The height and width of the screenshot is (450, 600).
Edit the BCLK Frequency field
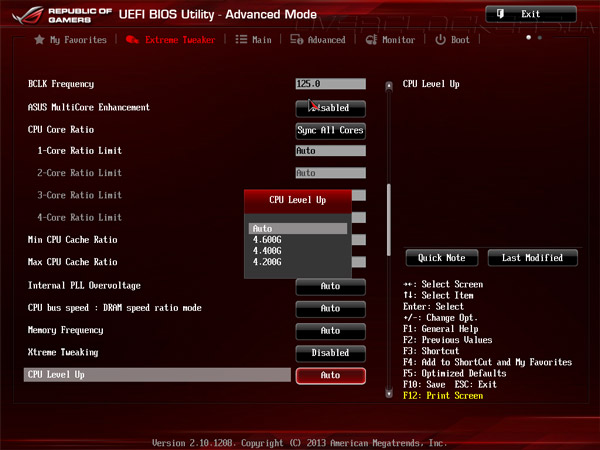click(x=331, y=84)
